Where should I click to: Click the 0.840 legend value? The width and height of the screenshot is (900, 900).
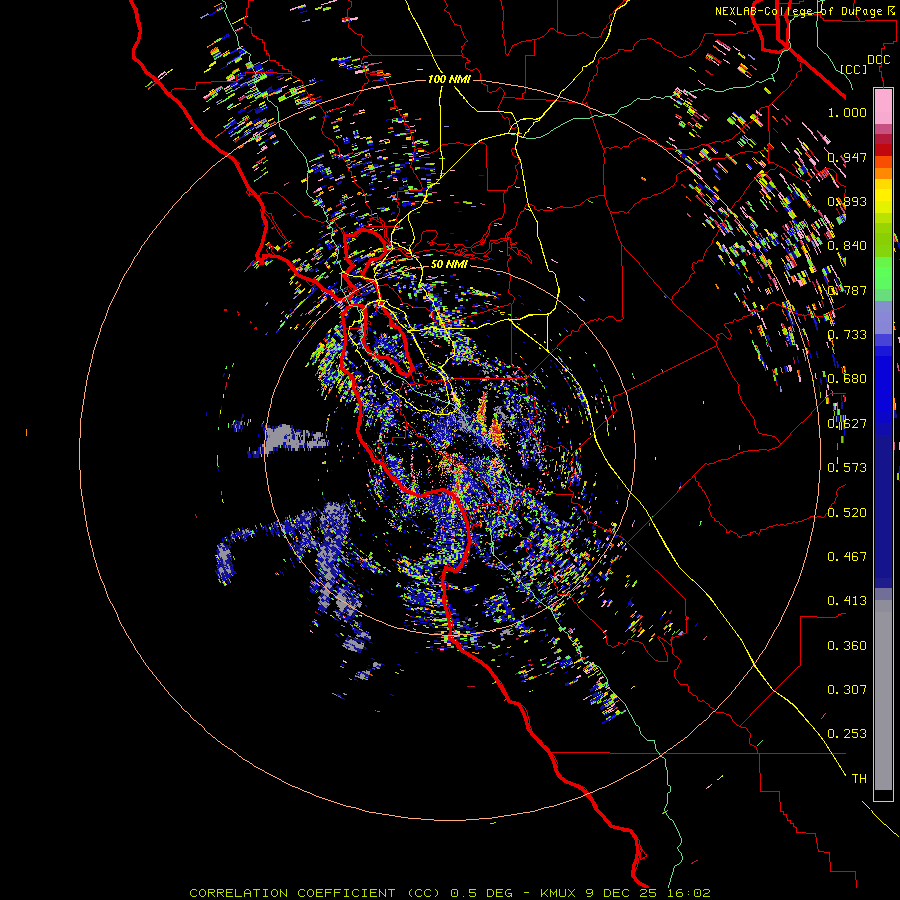(x=847, y=246)
